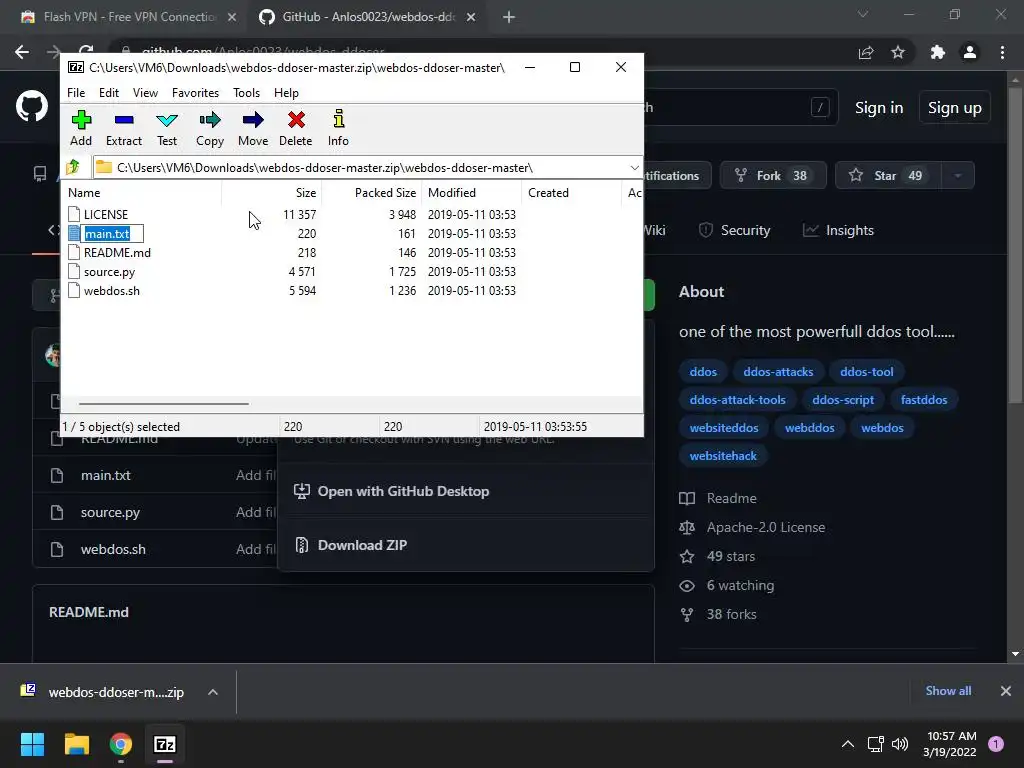Select source.py in the 7-Zip file list
This screenshot has width=1024, height=768.
(x=109, y=272)
